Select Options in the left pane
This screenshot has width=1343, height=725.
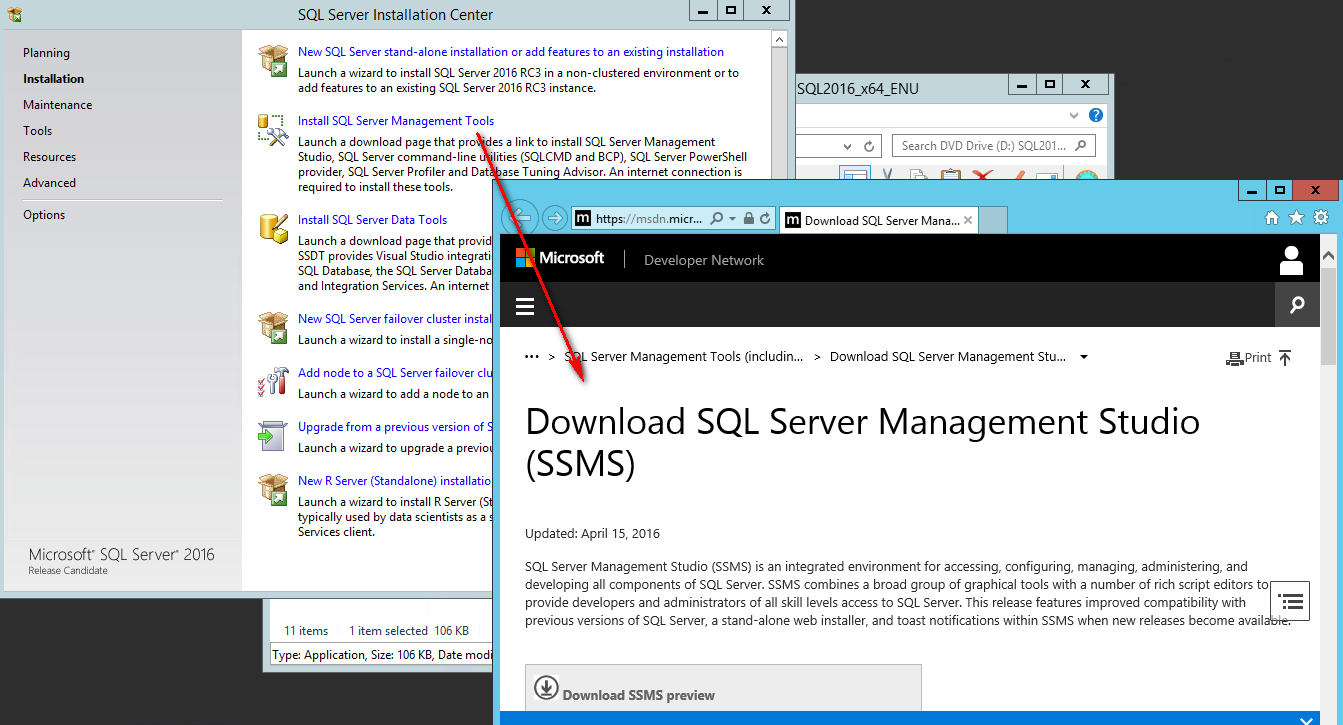44,215
